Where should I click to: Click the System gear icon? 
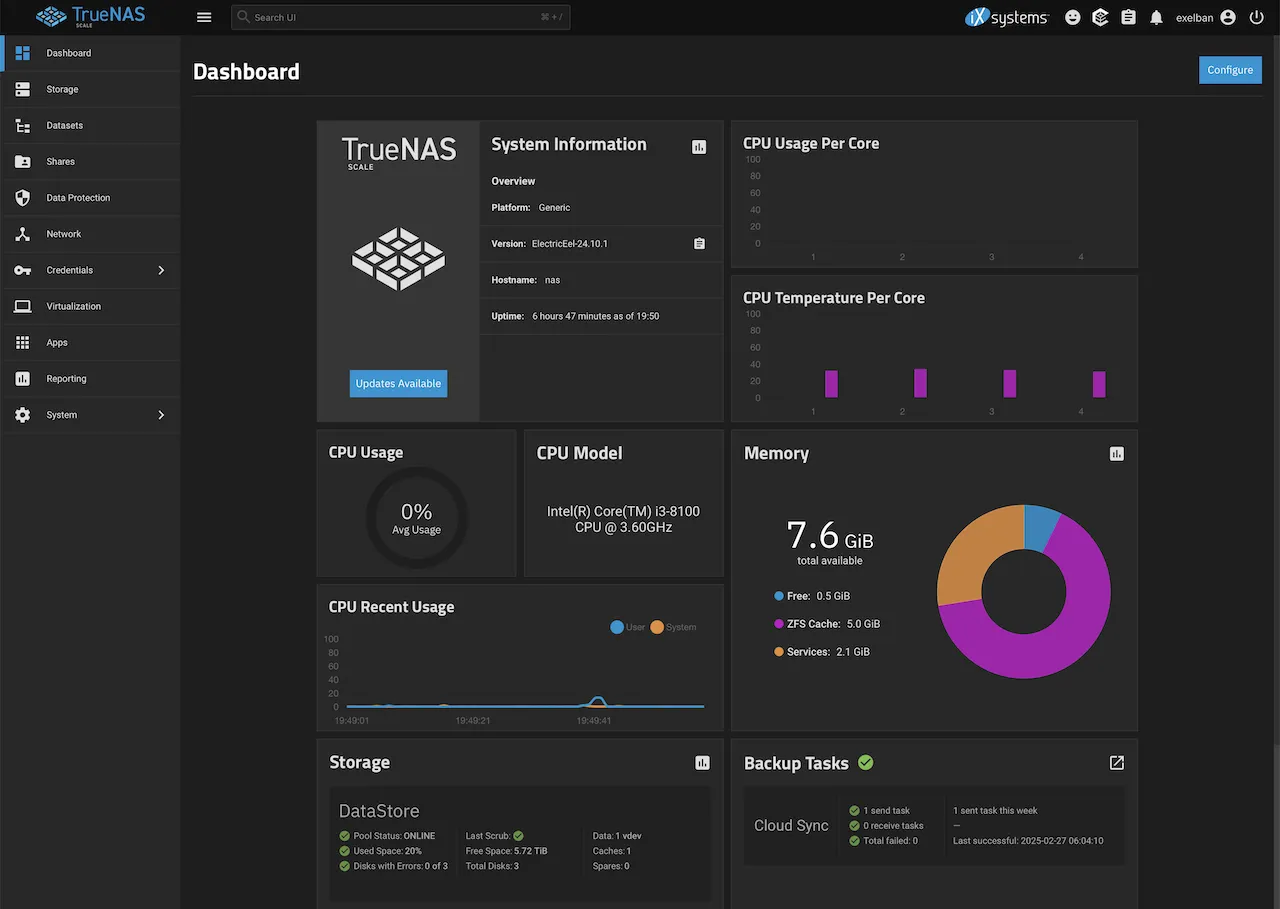[x=23, y=415]
